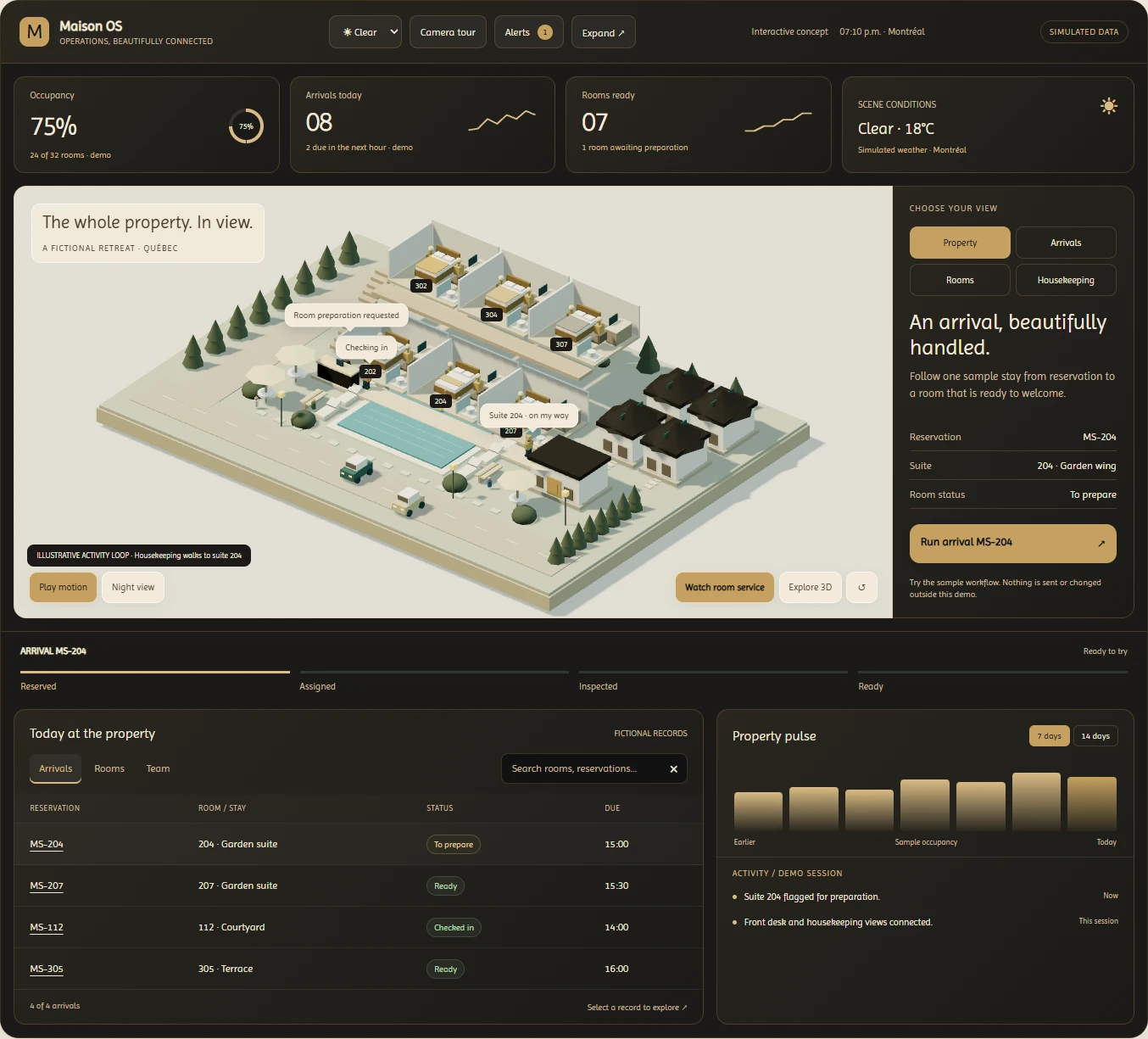Select the Housekeeping view option
The image size is (1148, 1039).
click(1066, 280)
